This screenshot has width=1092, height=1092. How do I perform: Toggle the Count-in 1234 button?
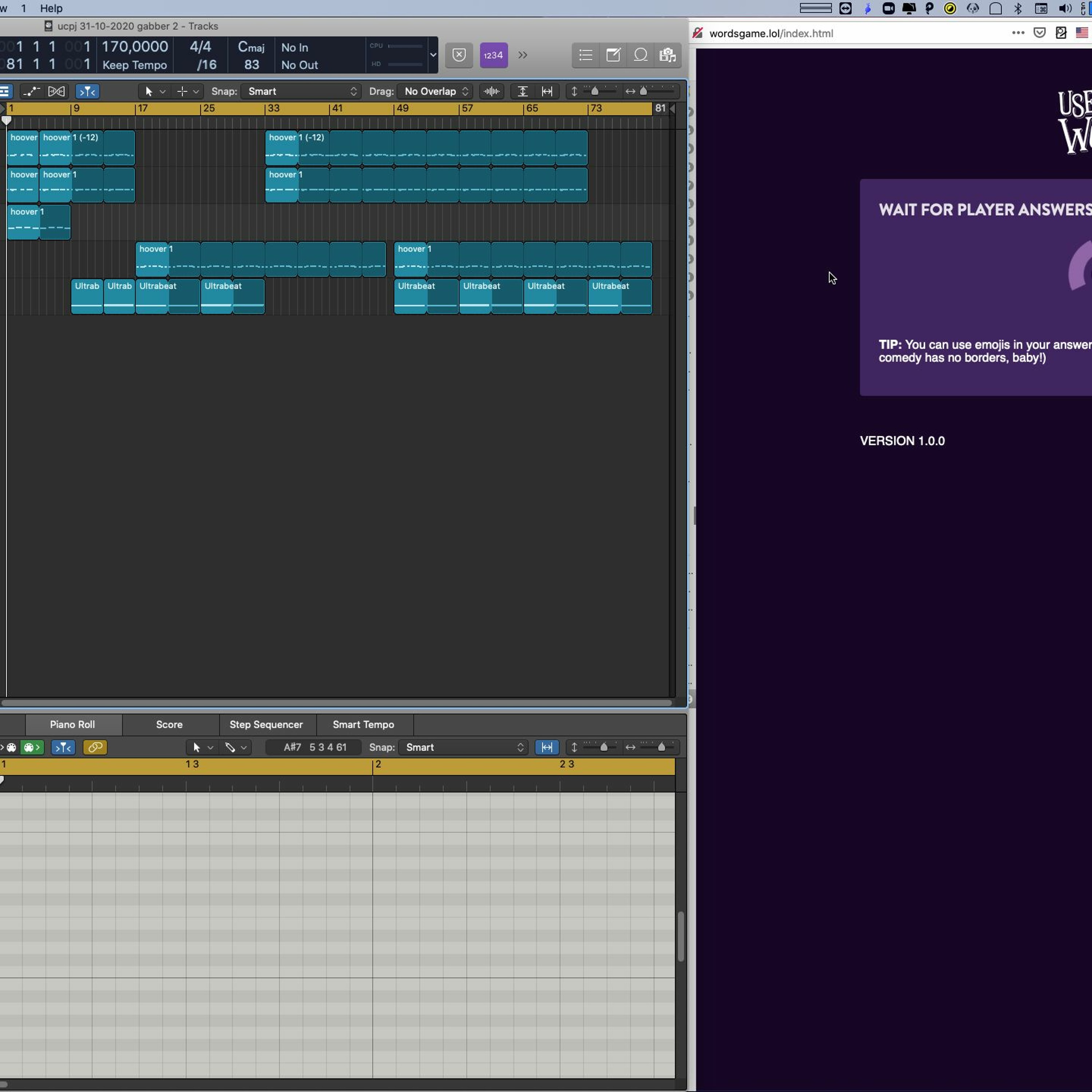[494, 55]
